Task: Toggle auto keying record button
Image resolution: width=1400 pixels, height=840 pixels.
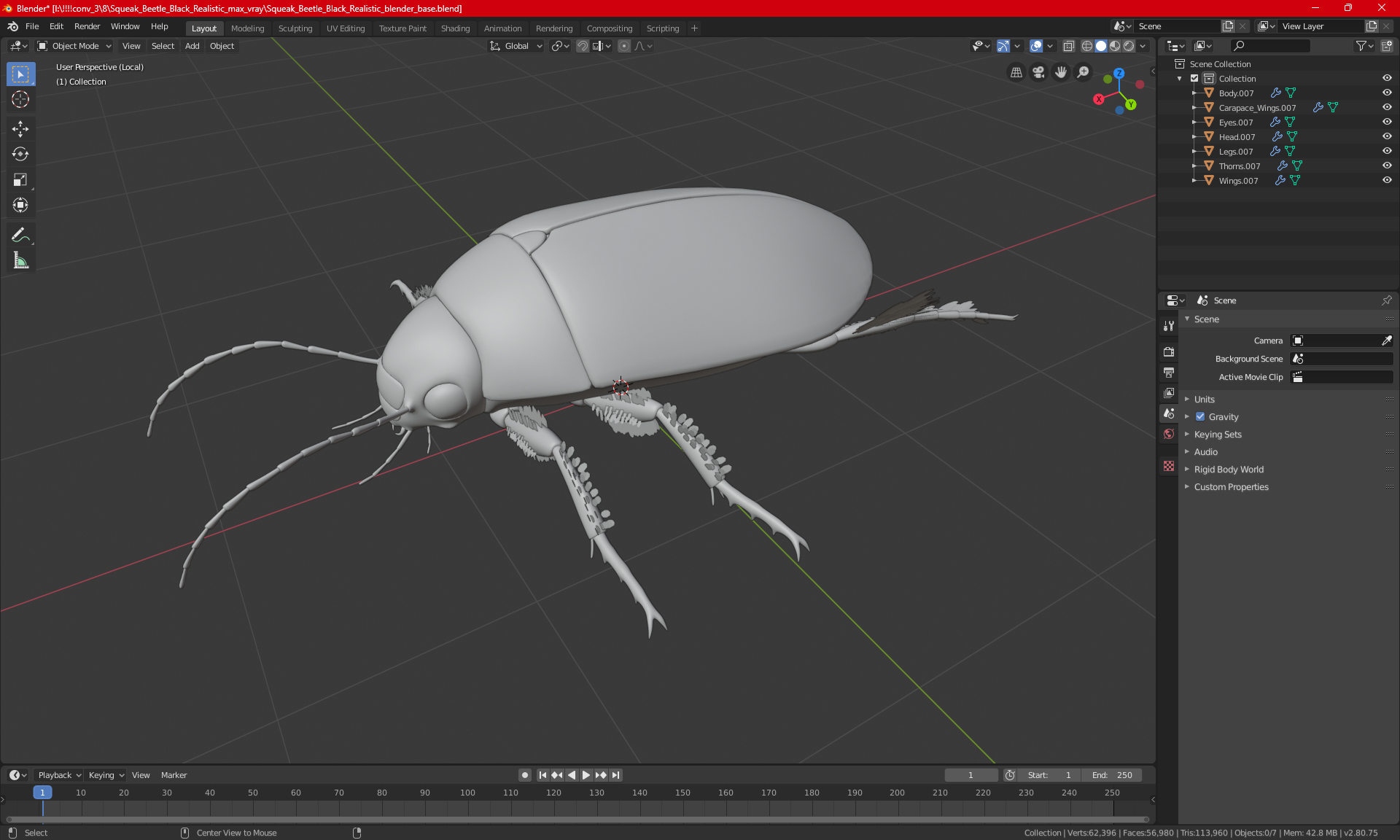Action: tap(524, 775)
